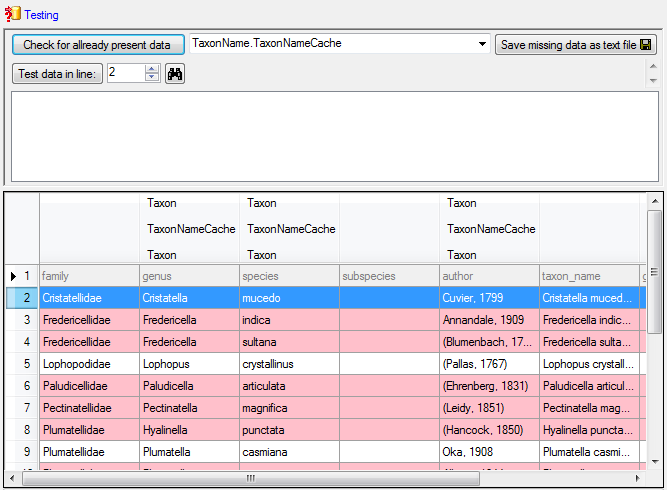
Task: Click the grid's horizontal scrollbar thumb
Action: pyautogui.click(x=250, y=479)
